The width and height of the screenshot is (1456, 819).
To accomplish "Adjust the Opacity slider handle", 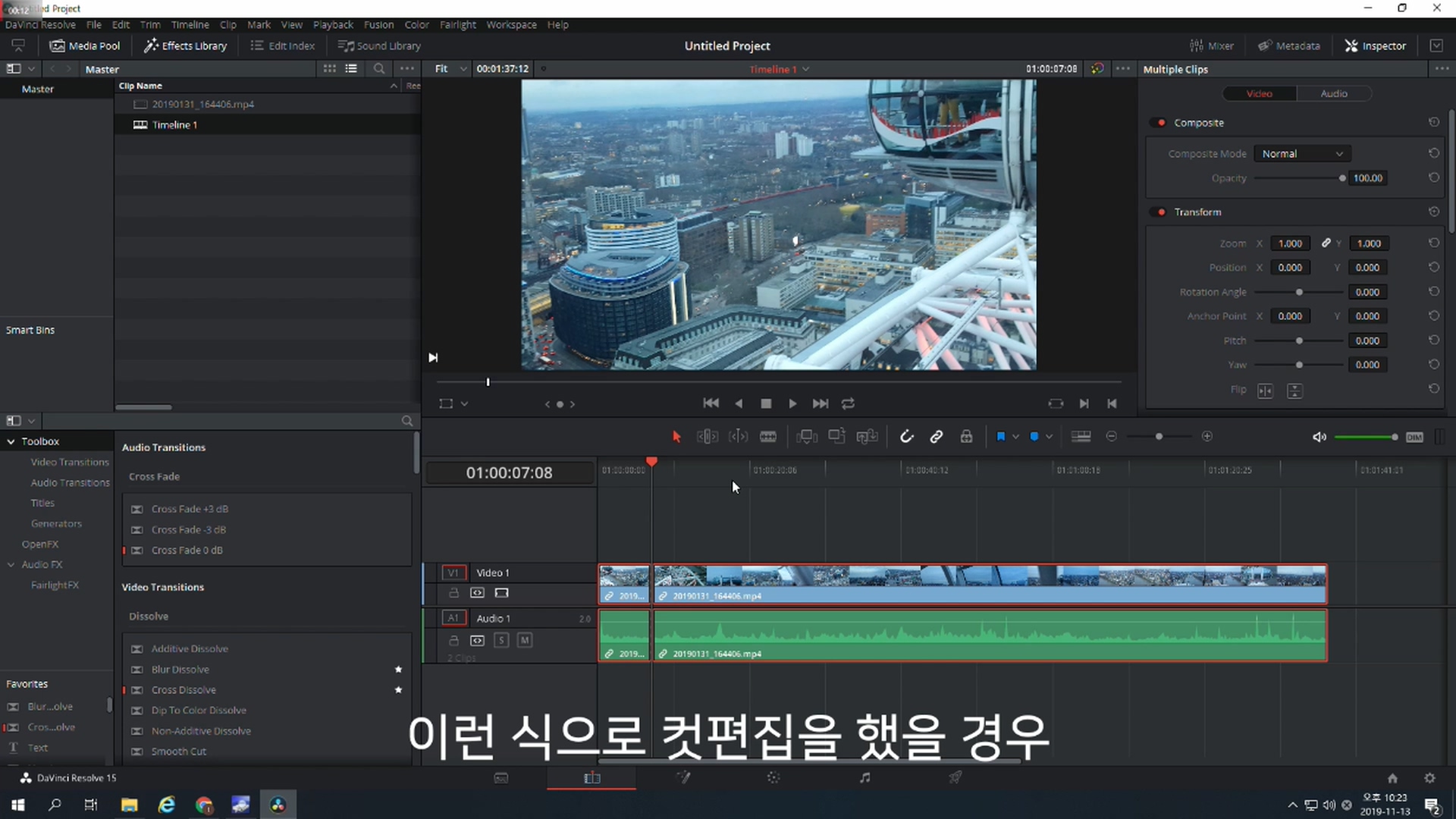I will (x=1341, y=178).
